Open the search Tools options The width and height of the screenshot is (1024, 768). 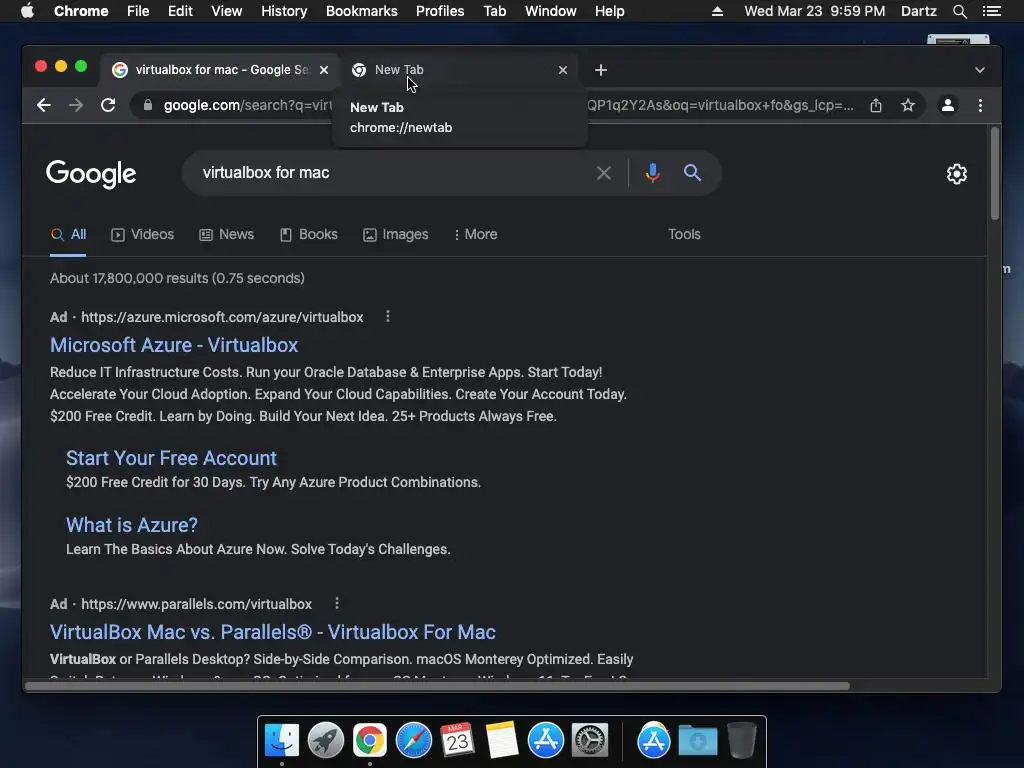(x=684, y=234)
